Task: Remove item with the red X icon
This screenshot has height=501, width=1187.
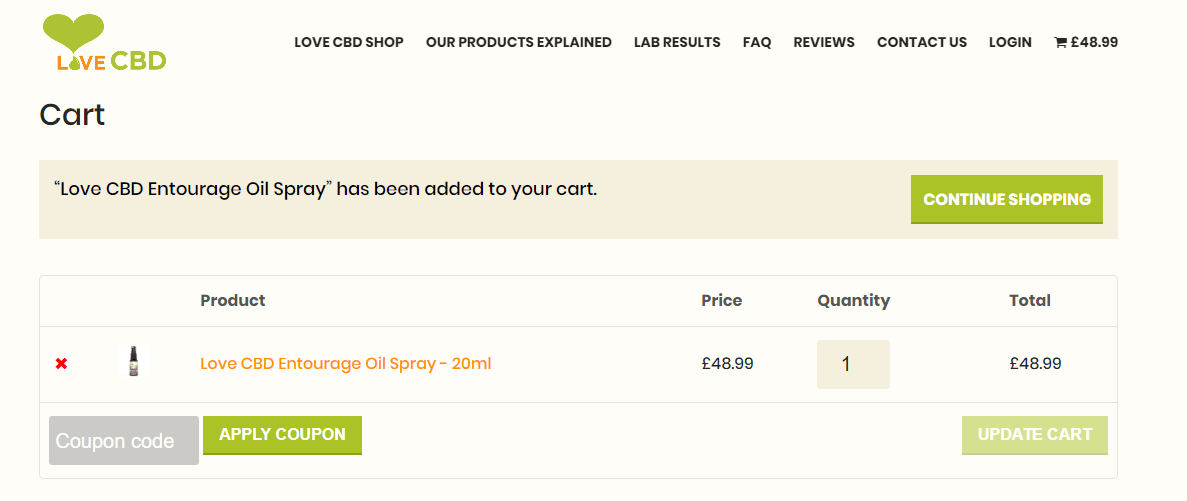Action: 62,364
